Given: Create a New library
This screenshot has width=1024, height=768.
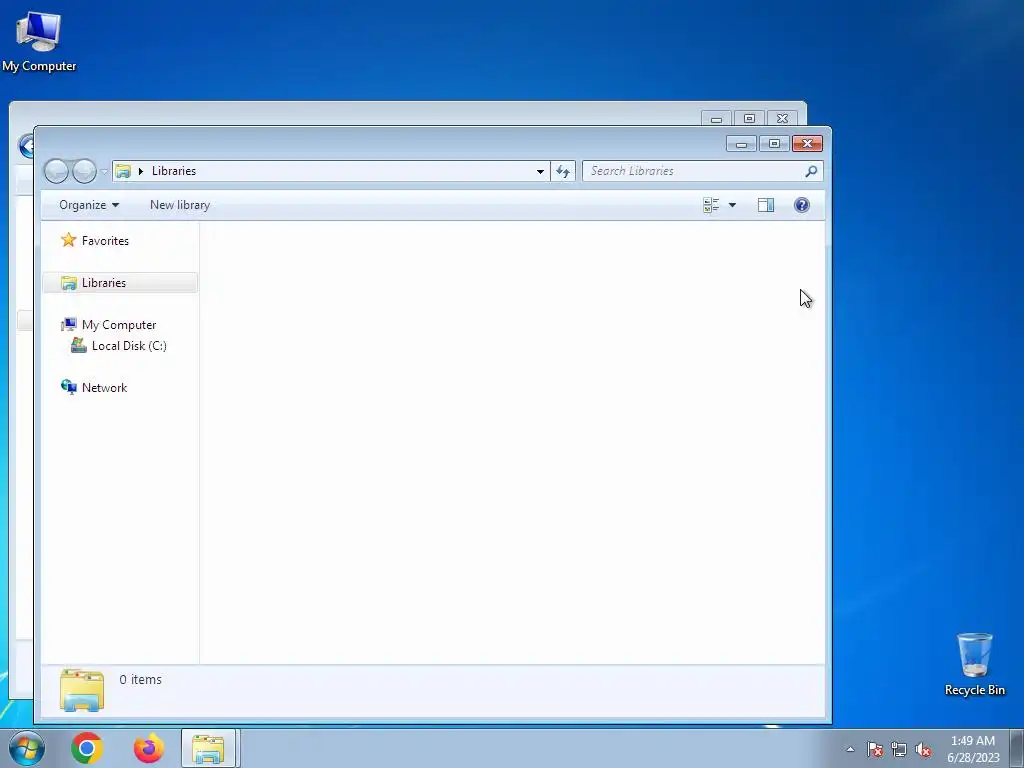Looking at the screenshot, I should [180, 205].
